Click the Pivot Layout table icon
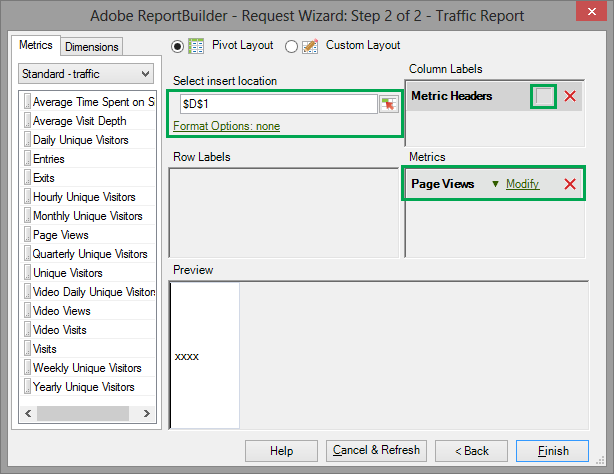 coord(196,46)
